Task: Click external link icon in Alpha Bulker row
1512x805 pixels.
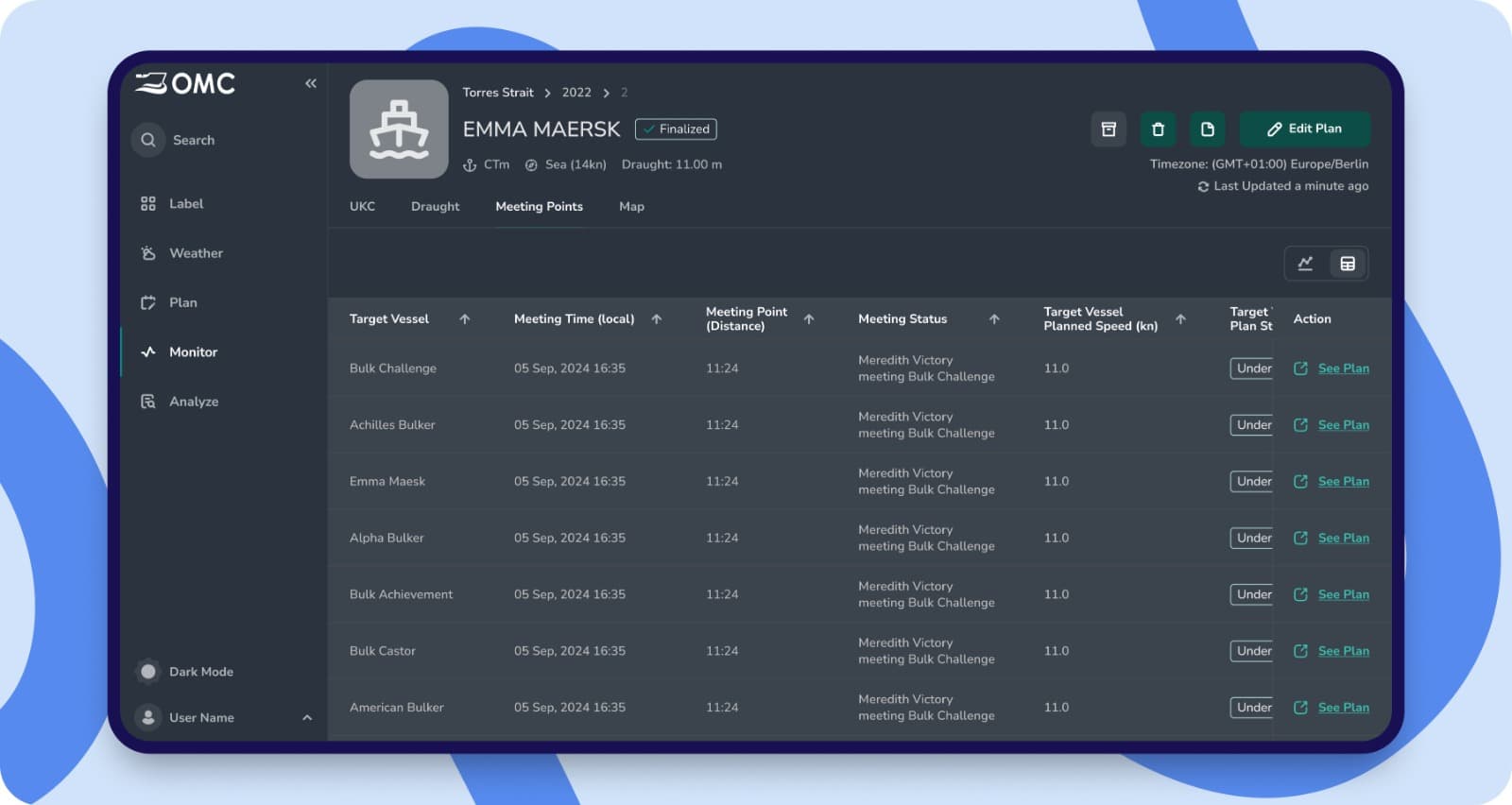Action: point(1301,539)
